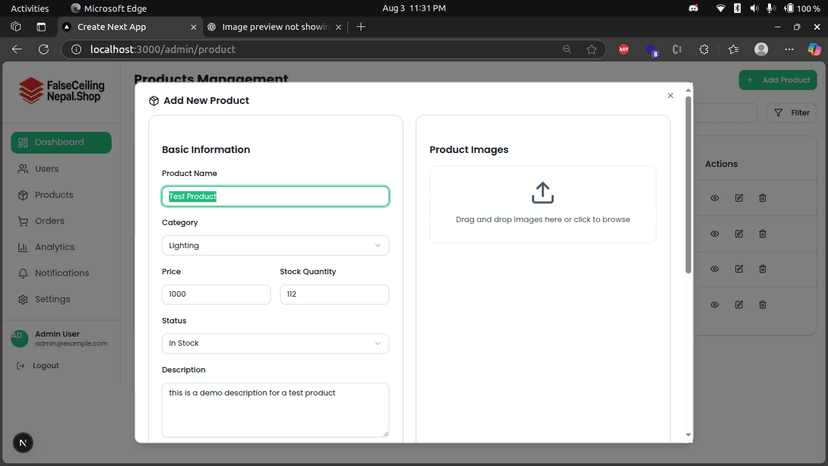Screen dimensions: 828x466
Task: Click the eye icon in the first Actions row
Action: [x=715, y=198]
